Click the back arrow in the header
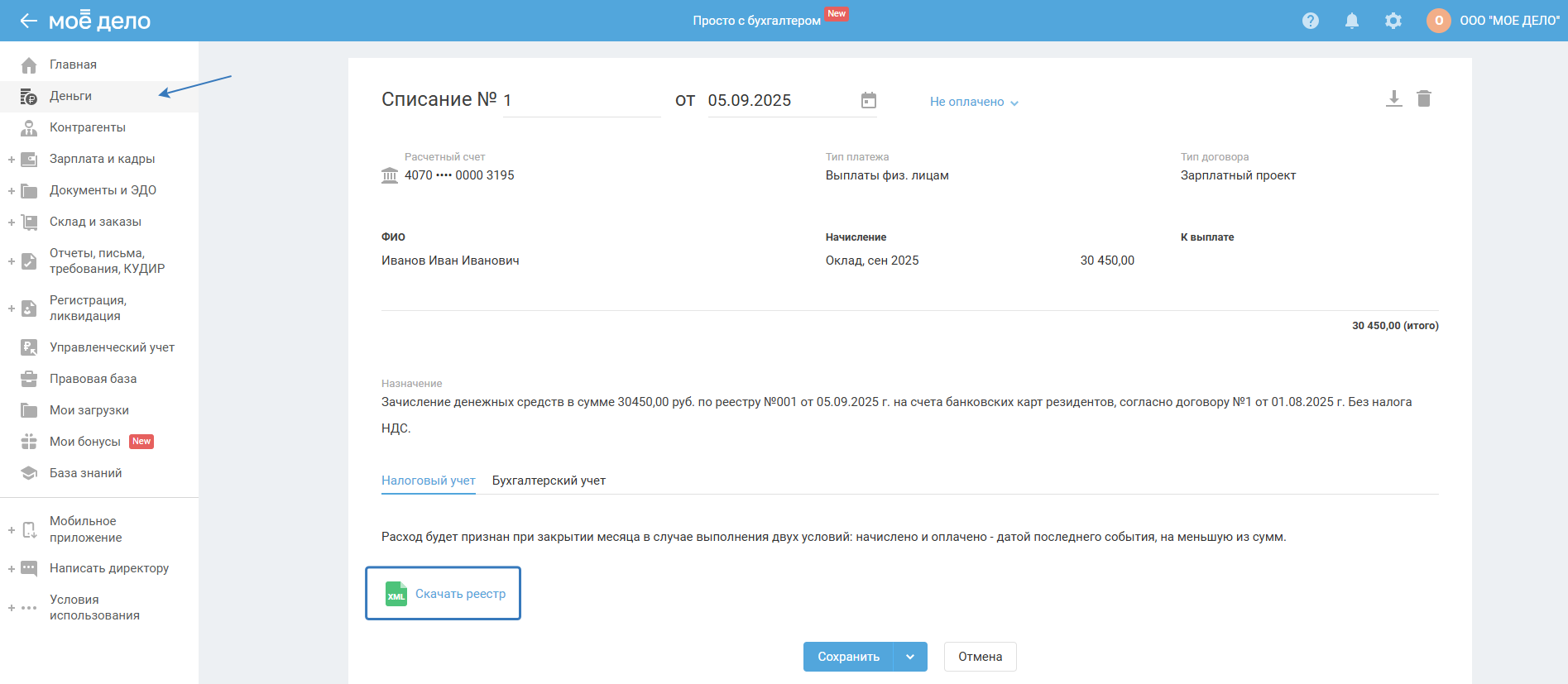 pos(29,21)
